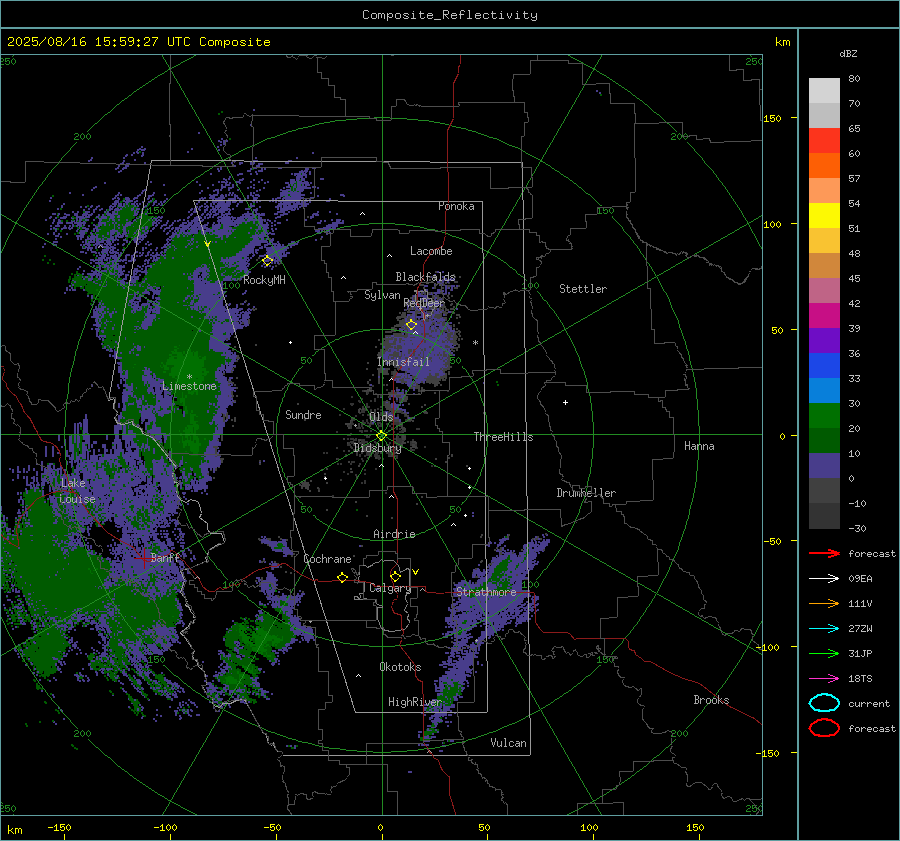Click the Sundre city label
900x841 pixels.
point(303,415)
